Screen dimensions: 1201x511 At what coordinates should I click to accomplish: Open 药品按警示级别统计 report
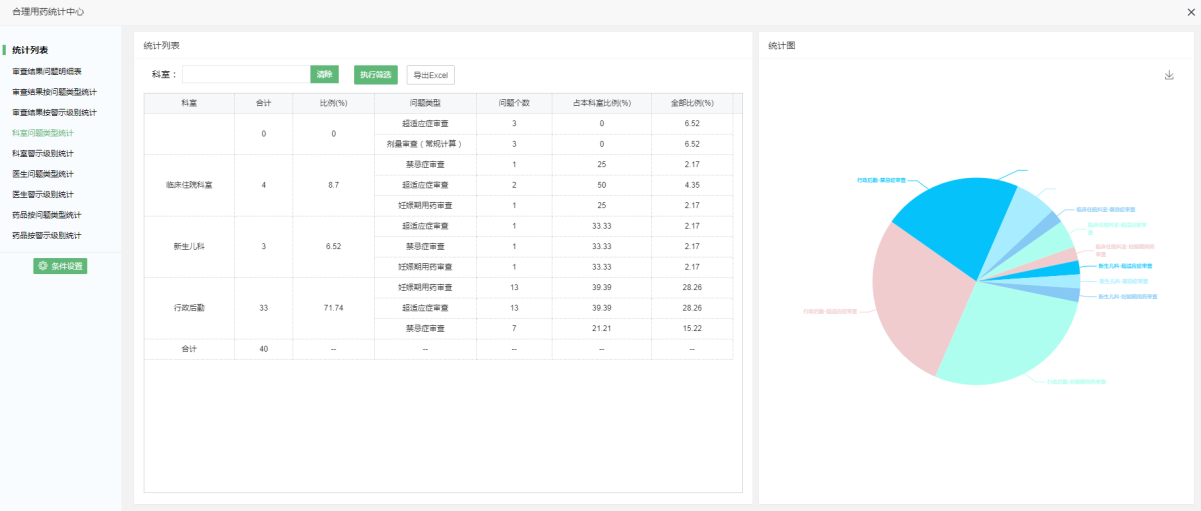46,235
